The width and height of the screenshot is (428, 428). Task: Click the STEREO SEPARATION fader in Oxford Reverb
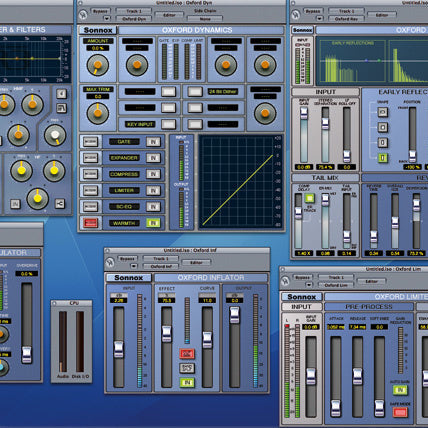coord(325,123)
